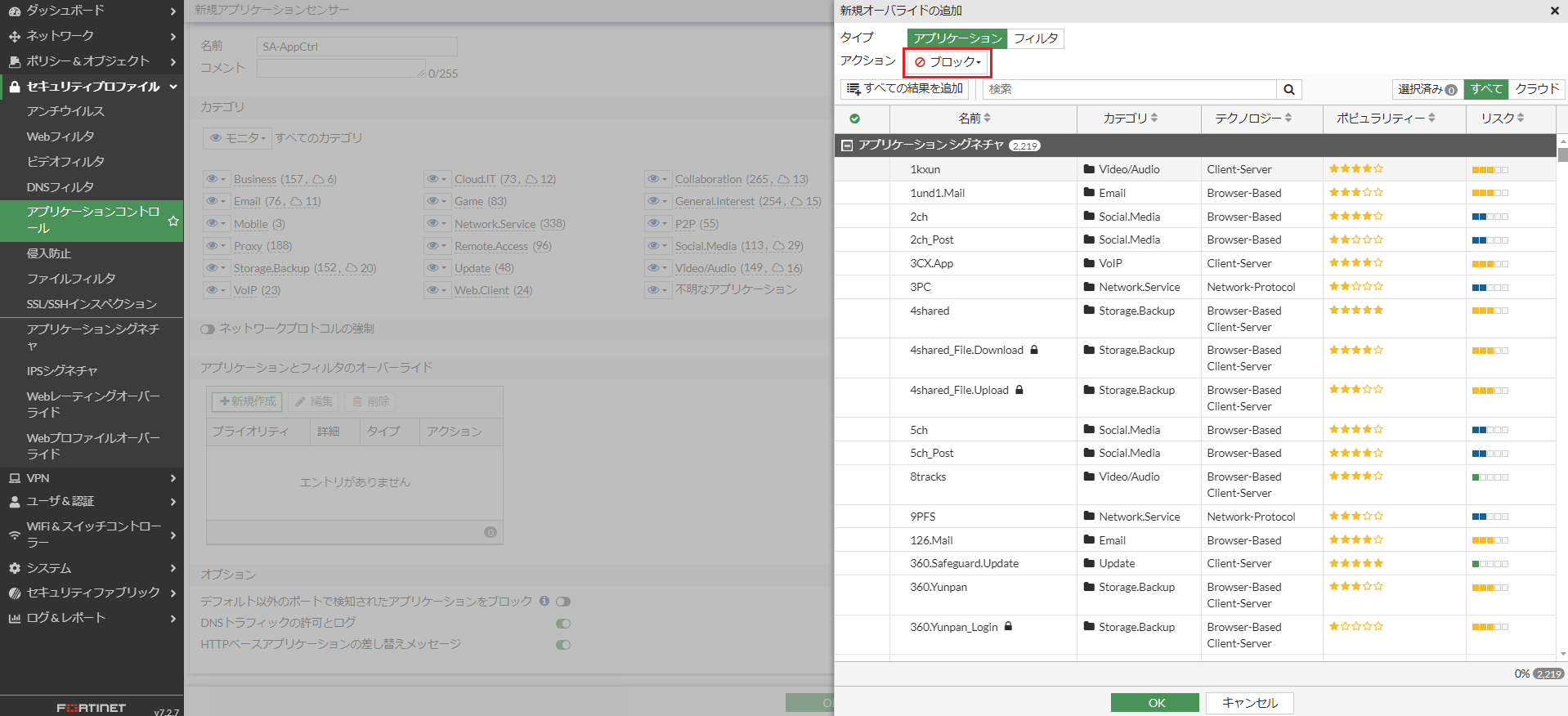Expand the Dashboard menu chevron

172,11
